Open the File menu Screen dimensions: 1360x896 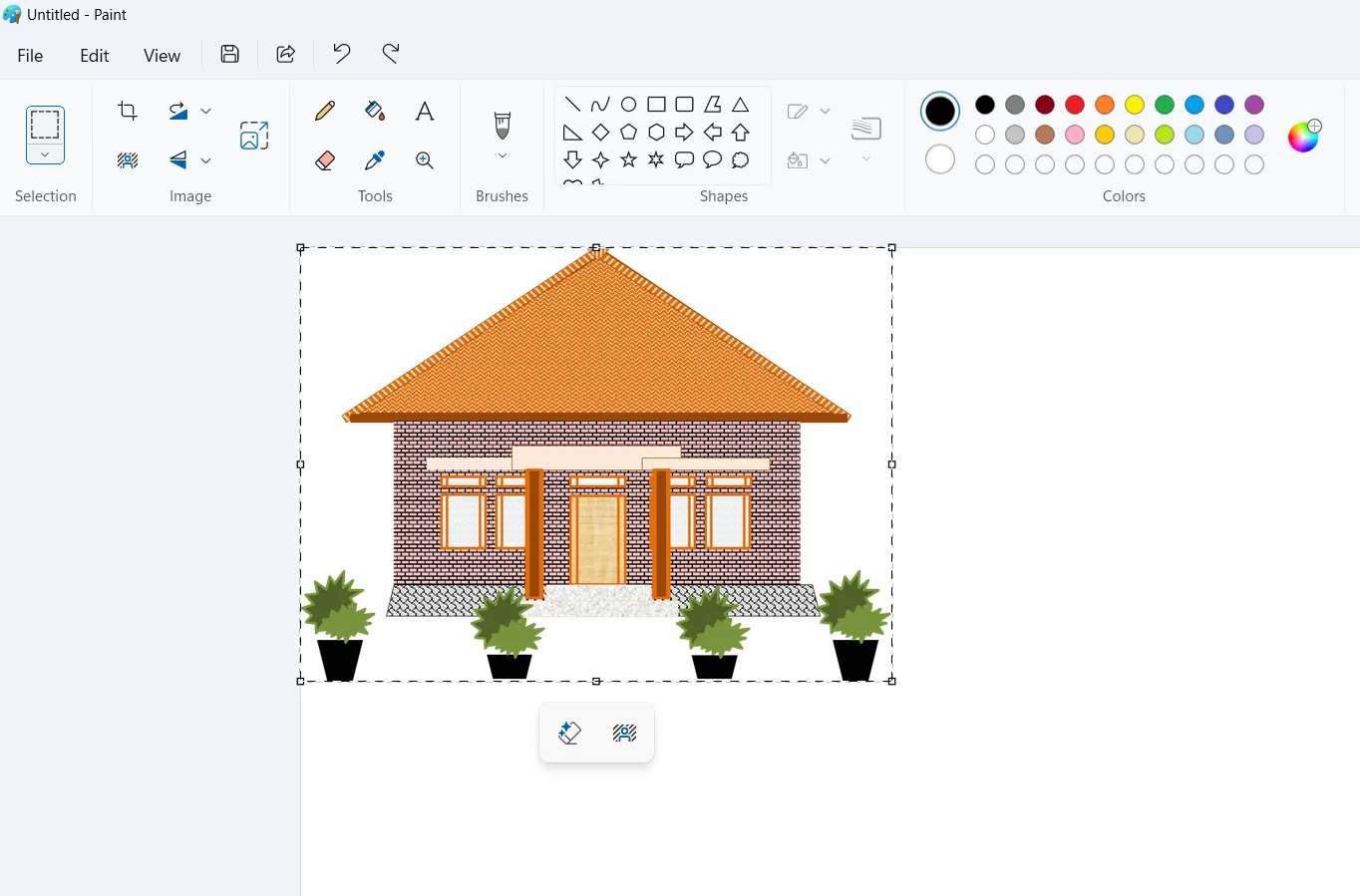(30, 55)
